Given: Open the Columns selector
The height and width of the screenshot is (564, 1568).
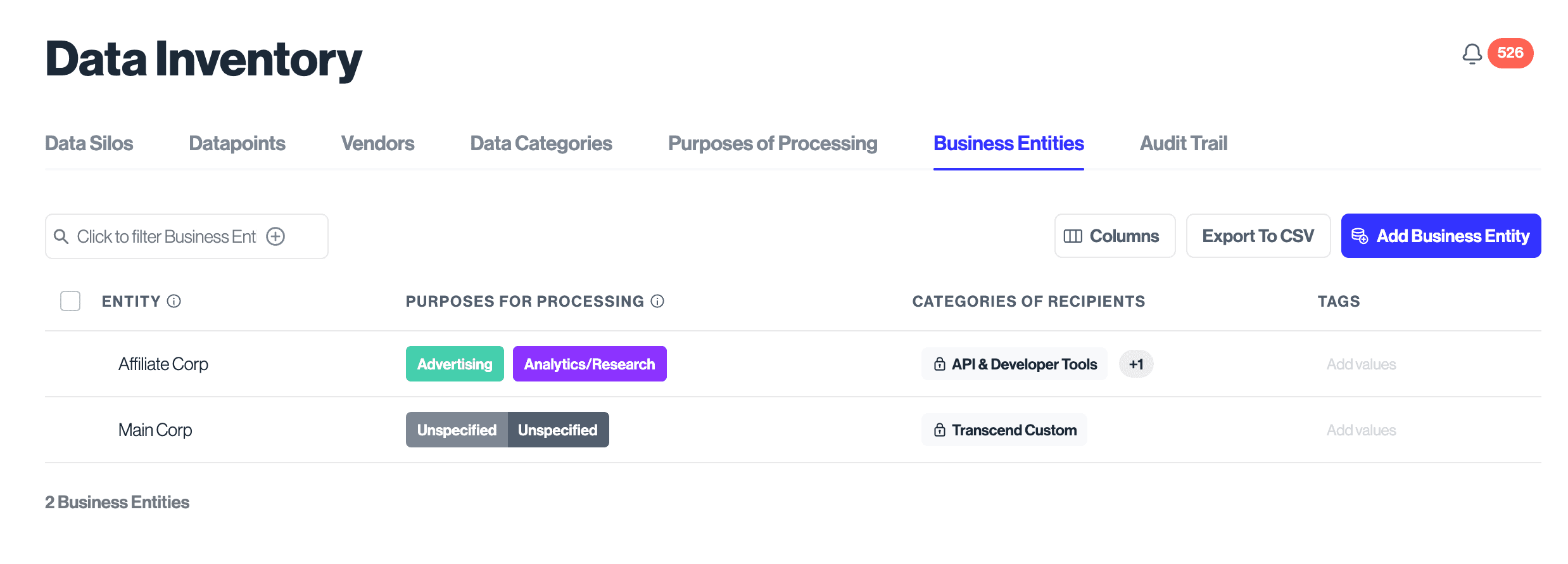Looking at the screenshot, I should pyautogui.click(x=1115, y=236).
